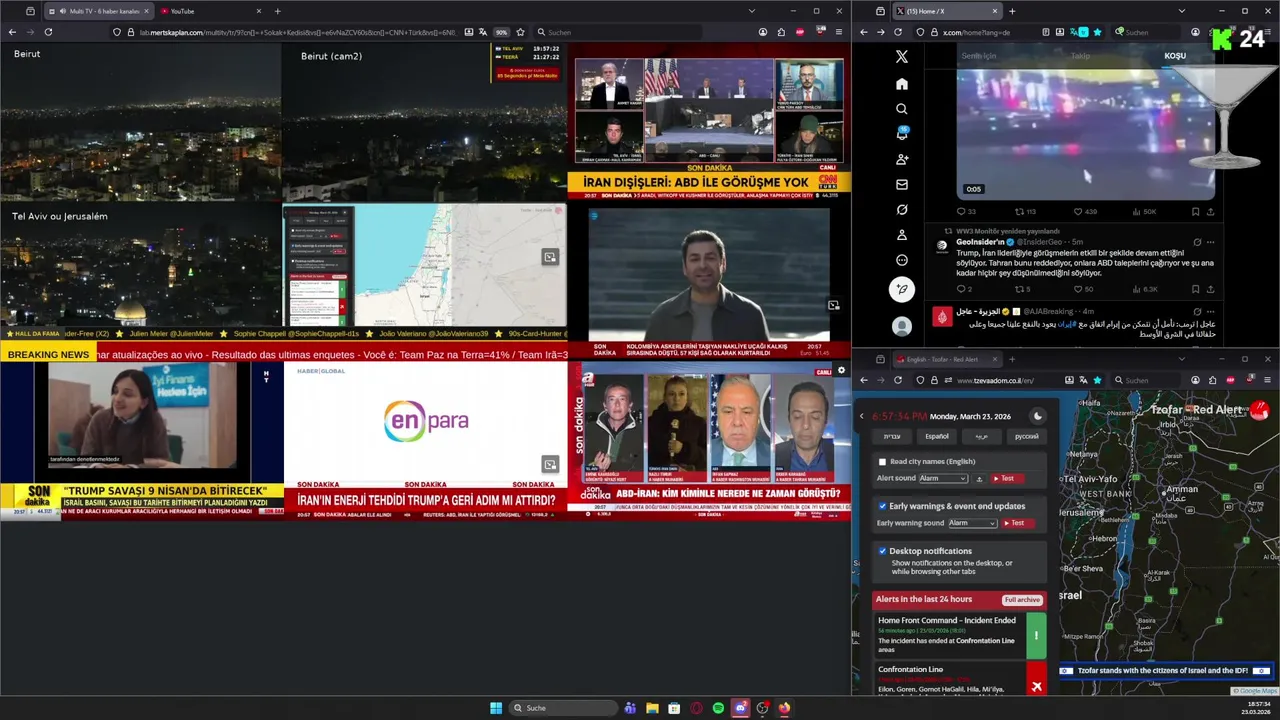Collapse Tzofar panel with back chevron

pos(862,416)
